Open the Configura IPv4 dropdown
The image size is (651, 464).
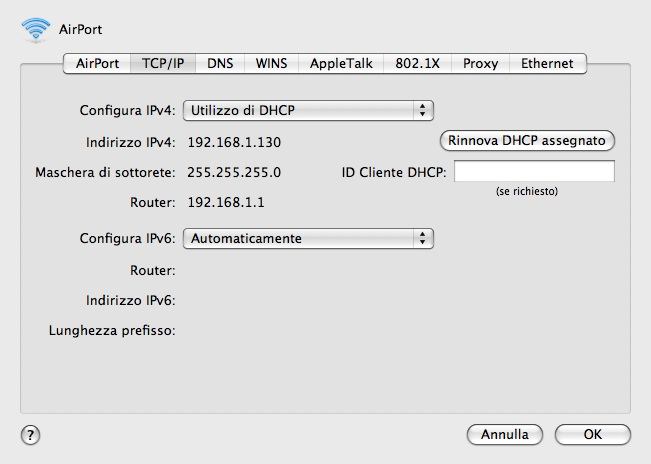[x=308, y=110]
